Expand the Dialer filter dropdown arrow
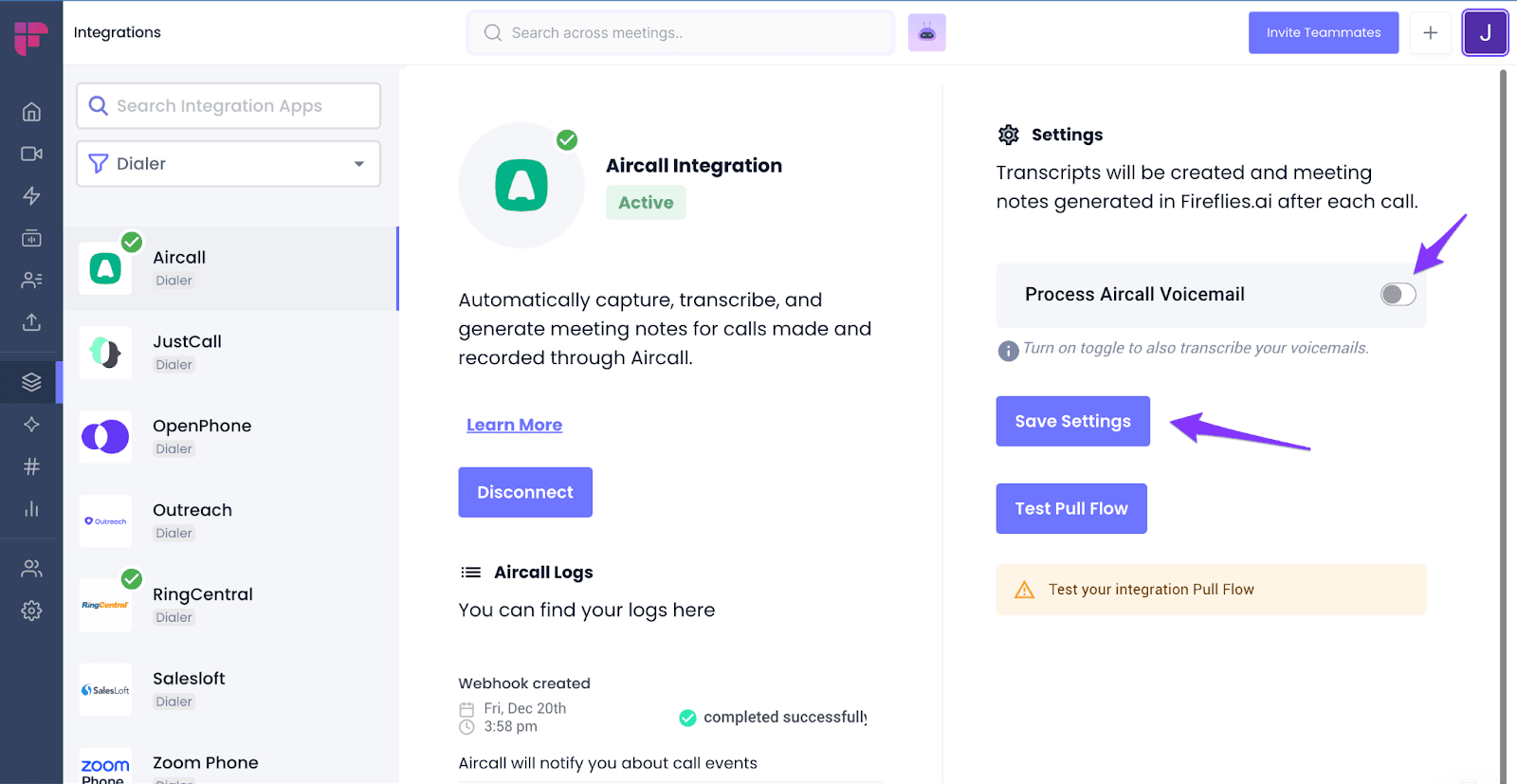Viewport: 1517px width, 784px height. tap(359, 164)
